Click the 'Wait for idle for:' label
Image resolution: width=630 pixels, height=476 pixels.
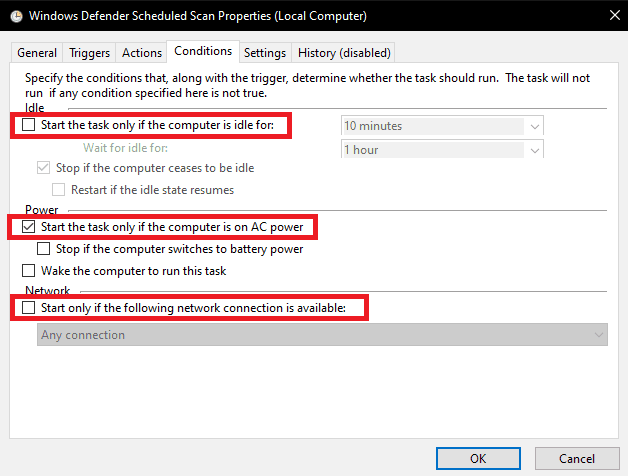click(125, 148)
